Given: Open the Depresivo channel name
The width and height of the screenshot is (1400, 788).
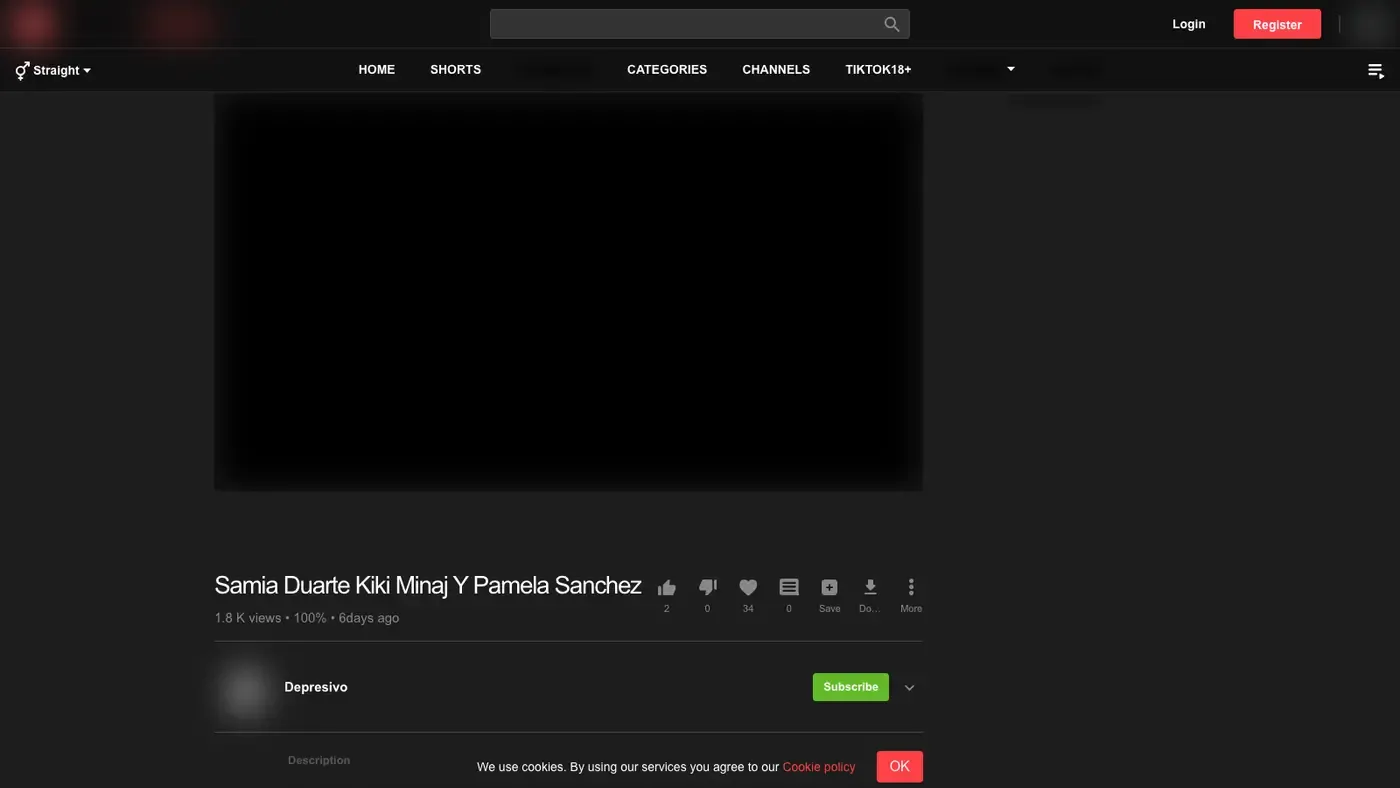Looking at the screenshot, I should [316, 687].
